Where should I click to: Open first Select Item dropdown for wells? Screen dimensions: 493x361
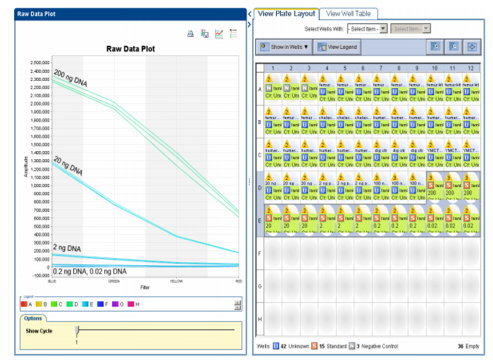pyautogui.click(x=367, y=29)
